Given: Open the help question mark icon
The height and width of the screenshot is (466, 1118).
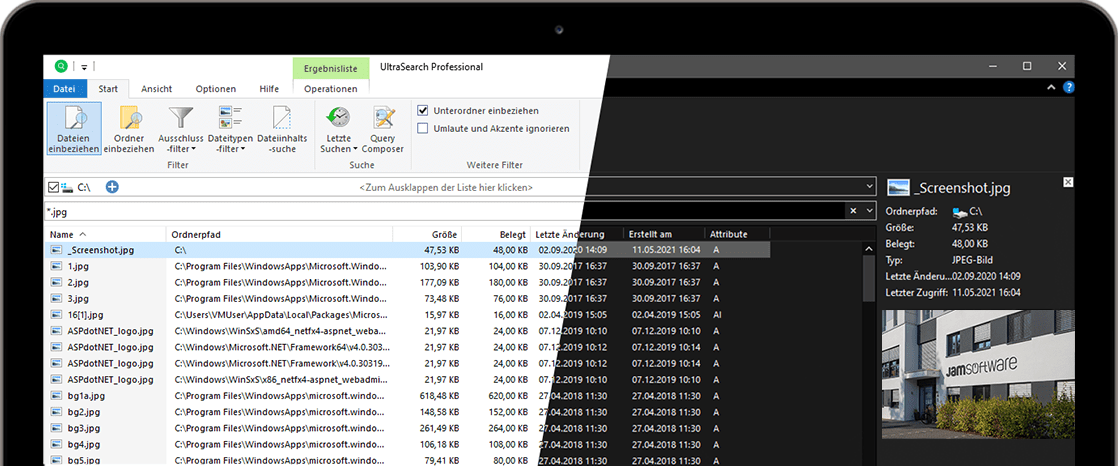Looking at the screenshot, I should pyautogui.click(x=1068, y=88).
